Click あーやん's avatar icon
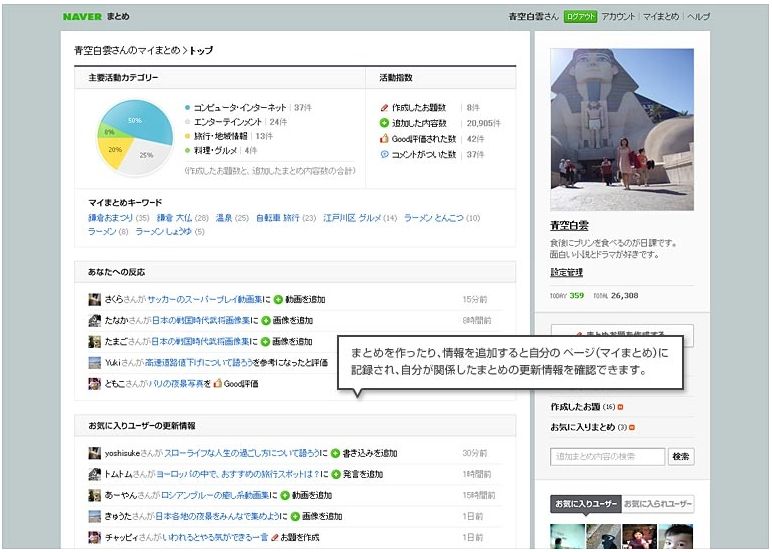 pos(95,495)
